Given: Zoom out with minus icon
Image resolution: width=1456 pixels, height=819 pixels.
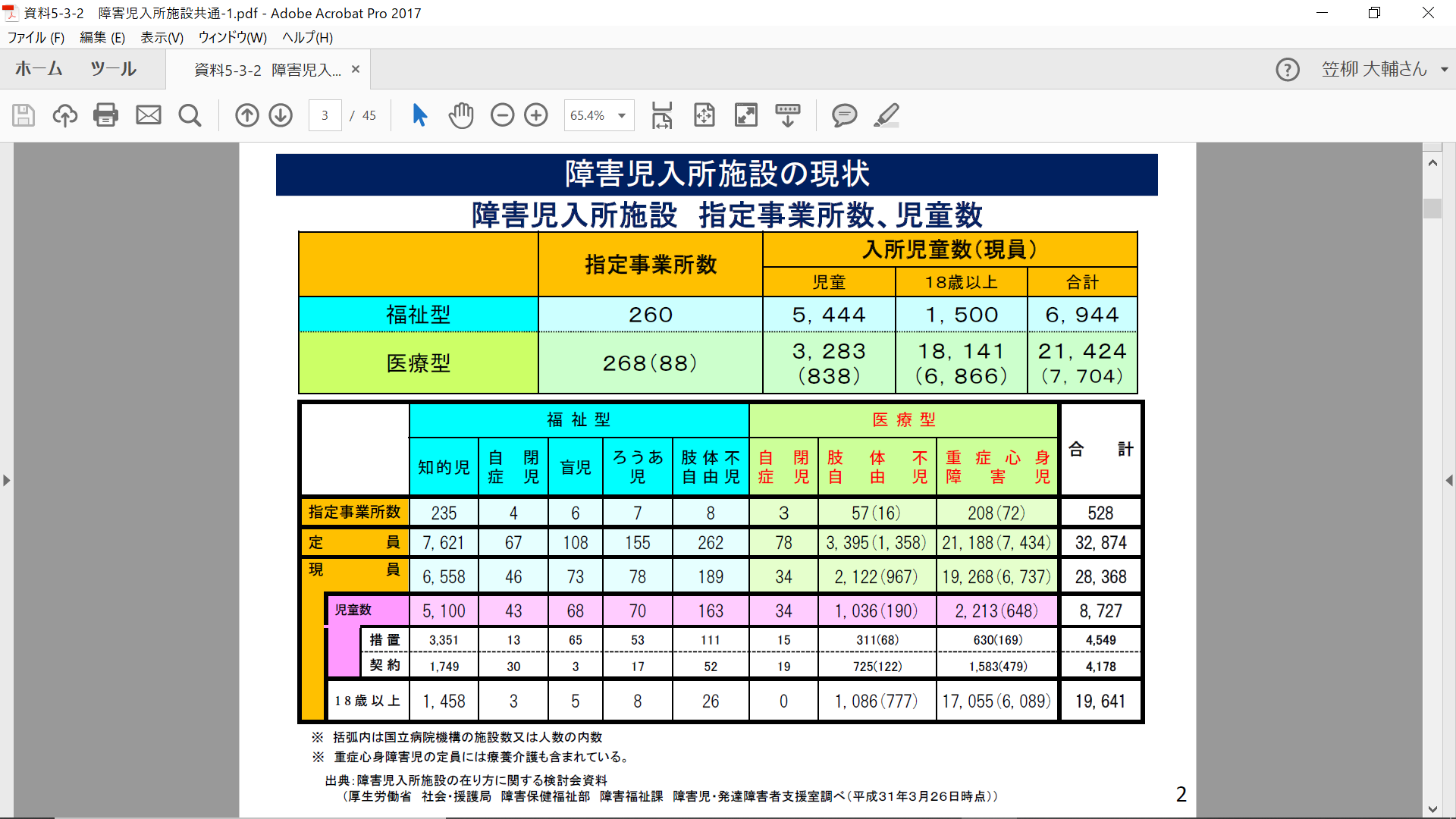Looking at the screenshot, I should click(503, 115).
